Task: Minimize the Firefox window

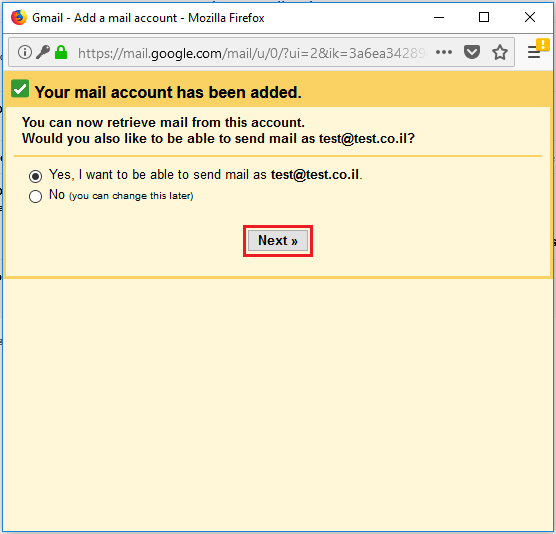Action: point(439,17)
